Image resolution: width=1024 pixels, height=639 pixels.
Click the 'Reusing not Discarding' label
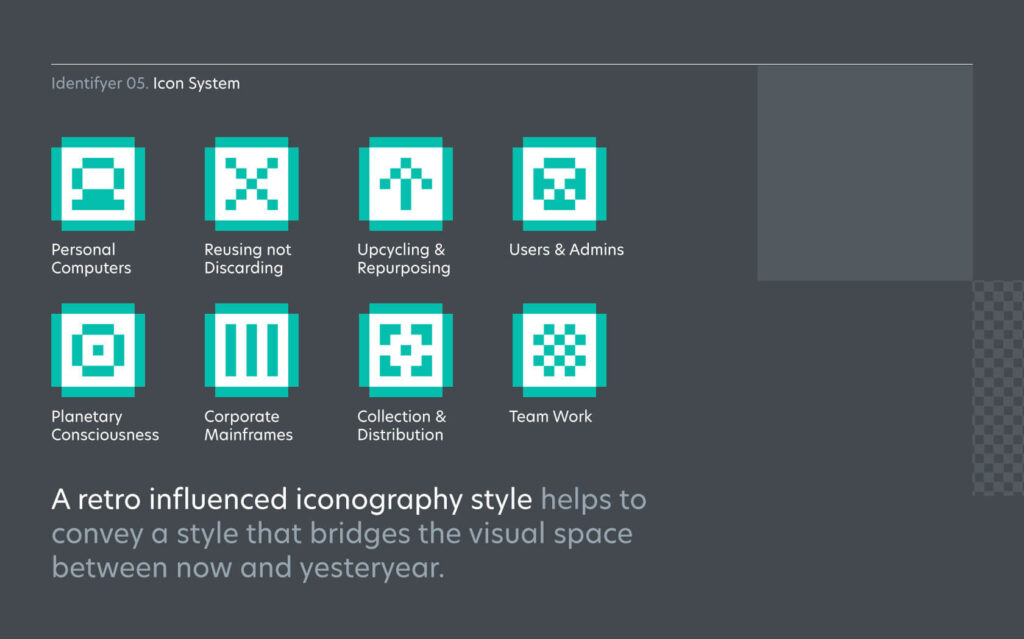tap(248, 259)
